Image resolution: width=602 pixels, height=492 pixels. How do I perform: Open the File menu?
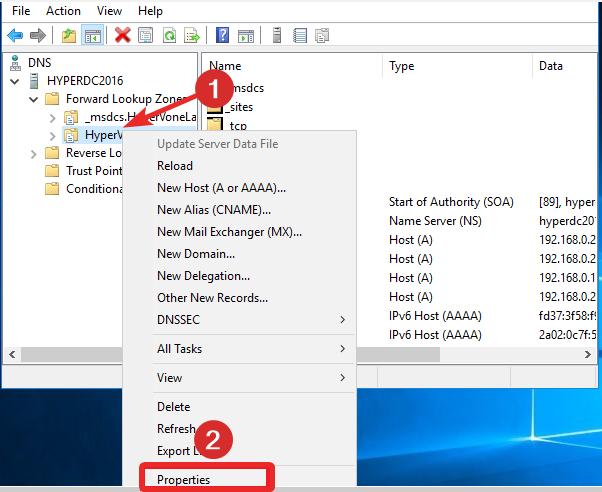click(x=21, y=11)
